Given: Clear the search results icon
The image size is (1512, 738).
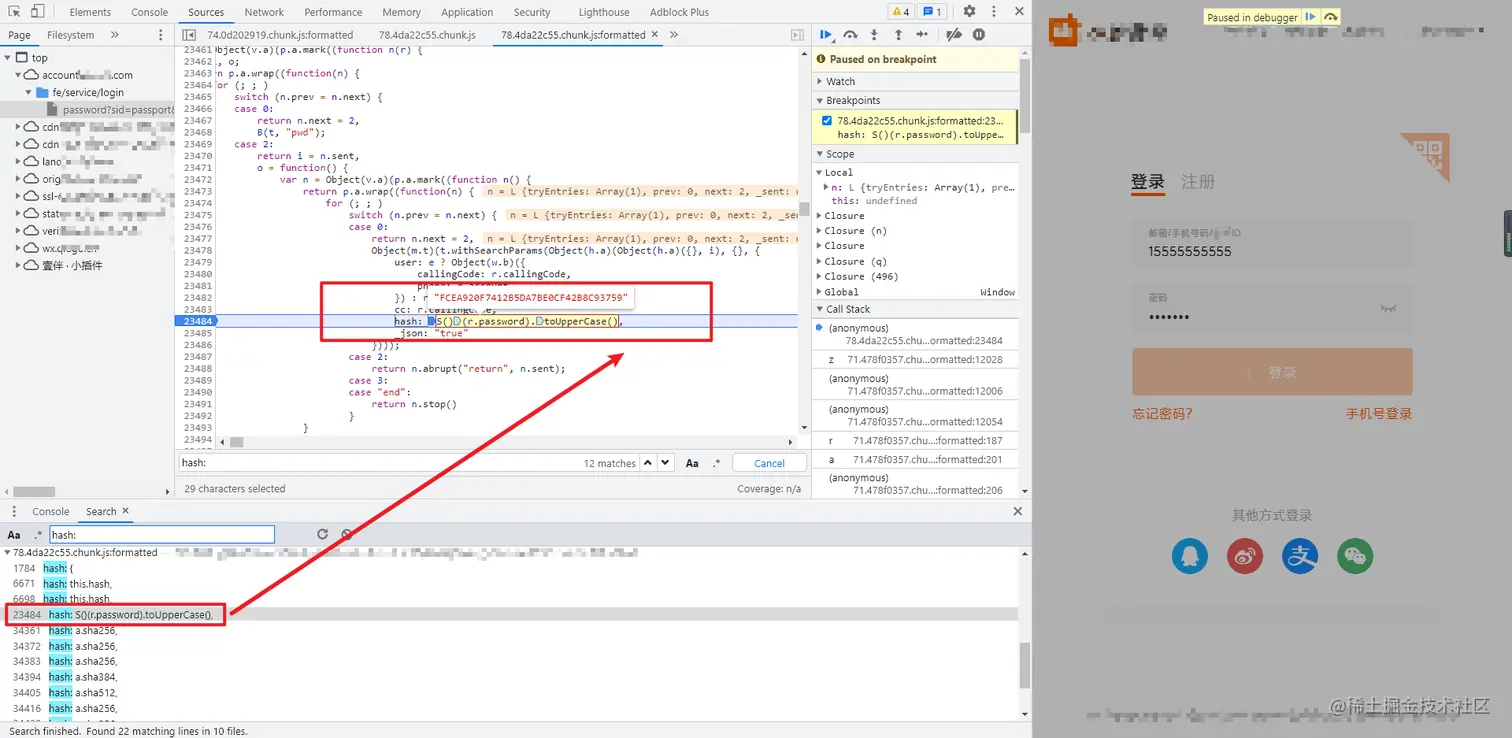Looking at the screenshot, I should 346,534.
